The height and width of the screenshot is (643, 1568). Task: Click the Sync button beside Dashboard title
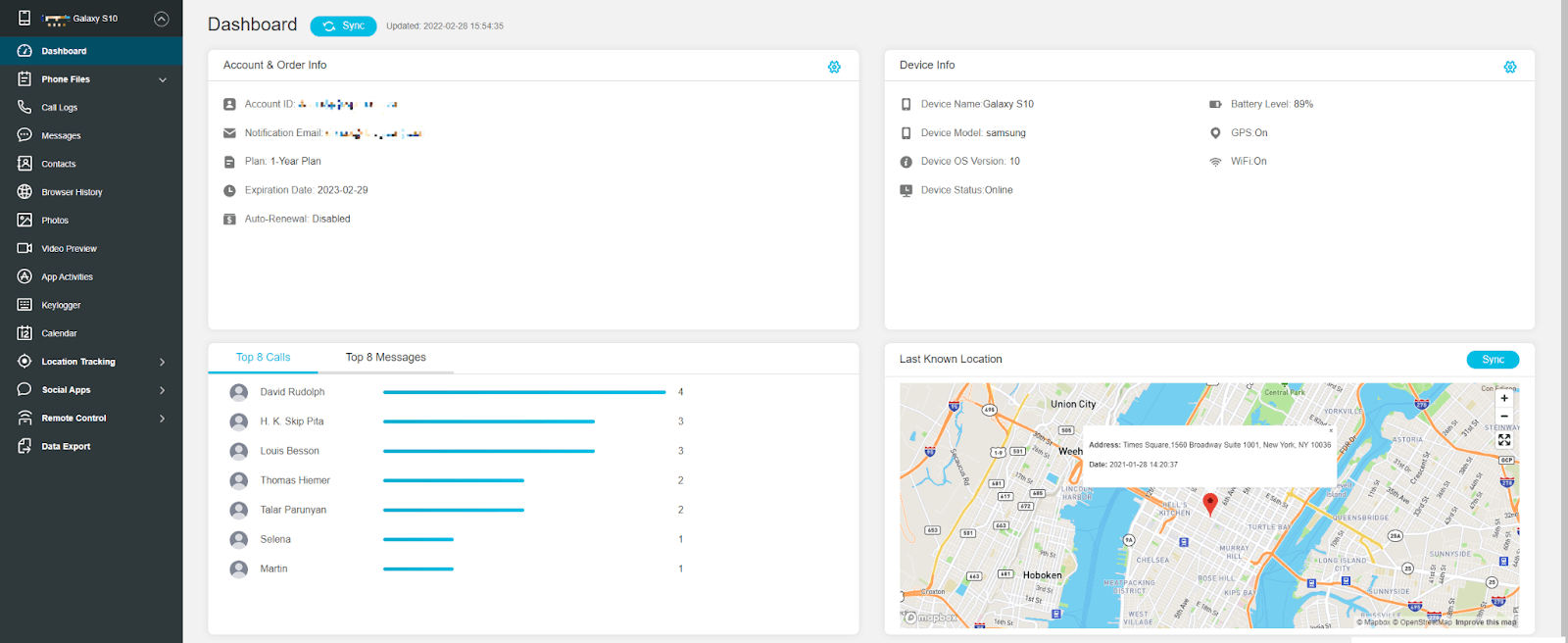[343, 26]
